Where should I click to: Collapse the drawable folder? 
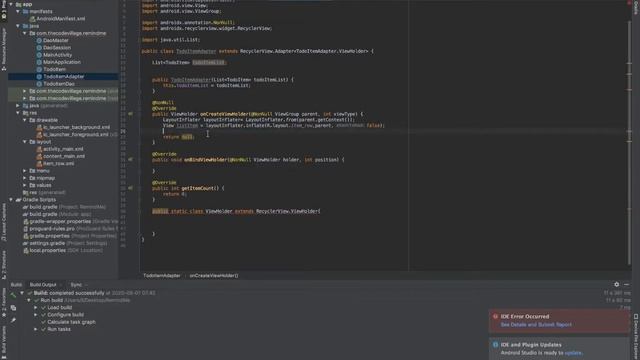click(25, 120)
